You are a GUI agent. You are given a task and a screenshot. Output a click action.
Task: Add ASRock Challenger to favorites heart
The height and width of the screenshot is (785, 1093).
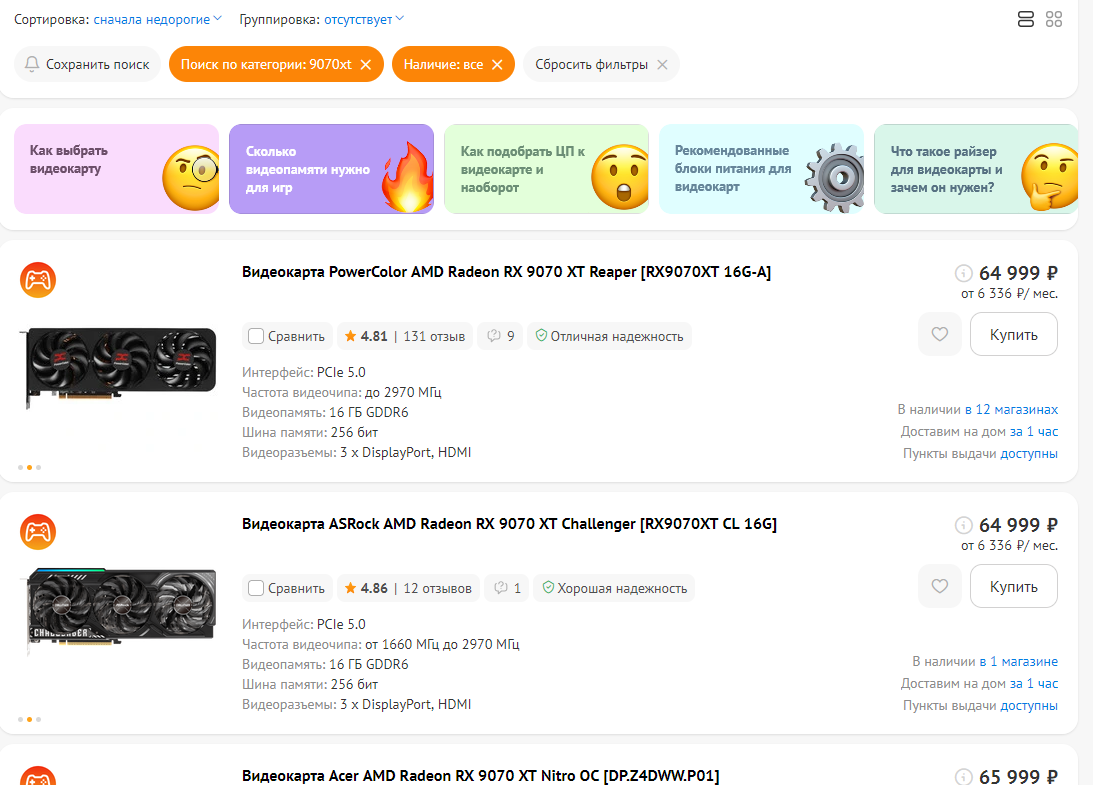tap(940, 586)
